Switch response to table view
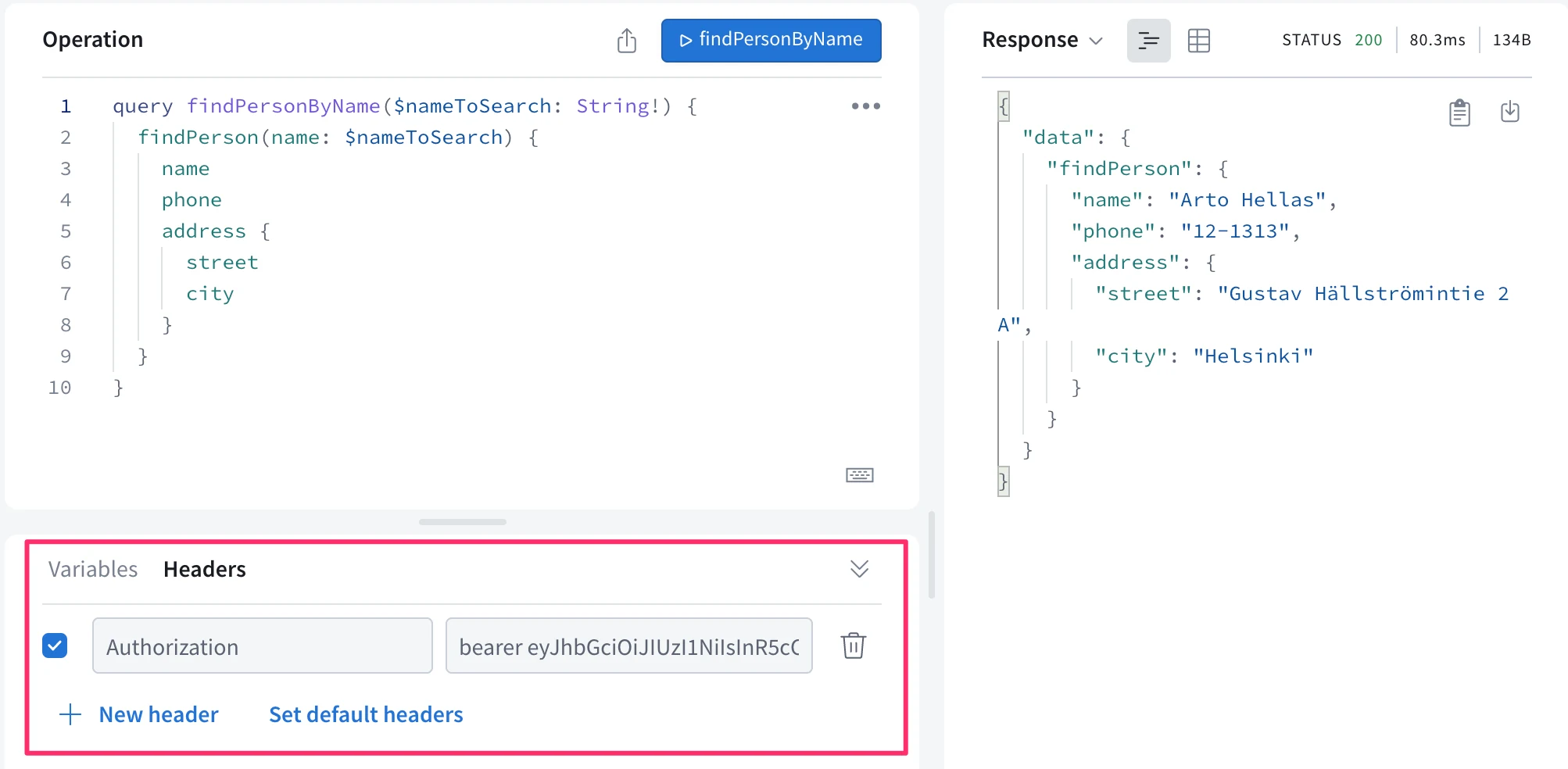 tap(1199, 41)
